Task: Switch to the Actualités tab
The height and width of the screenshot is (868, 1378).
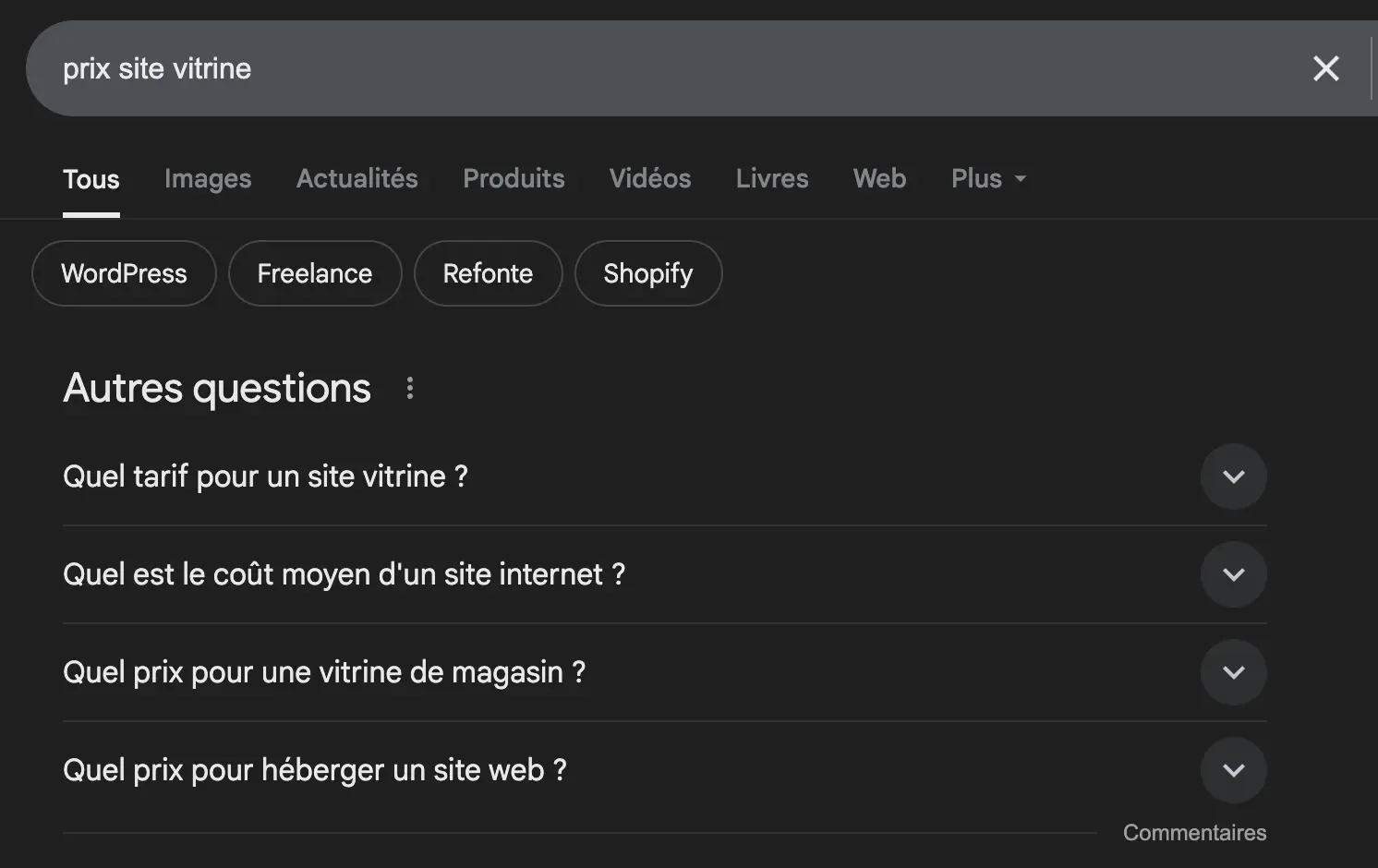Action: (x=357, y=178)
